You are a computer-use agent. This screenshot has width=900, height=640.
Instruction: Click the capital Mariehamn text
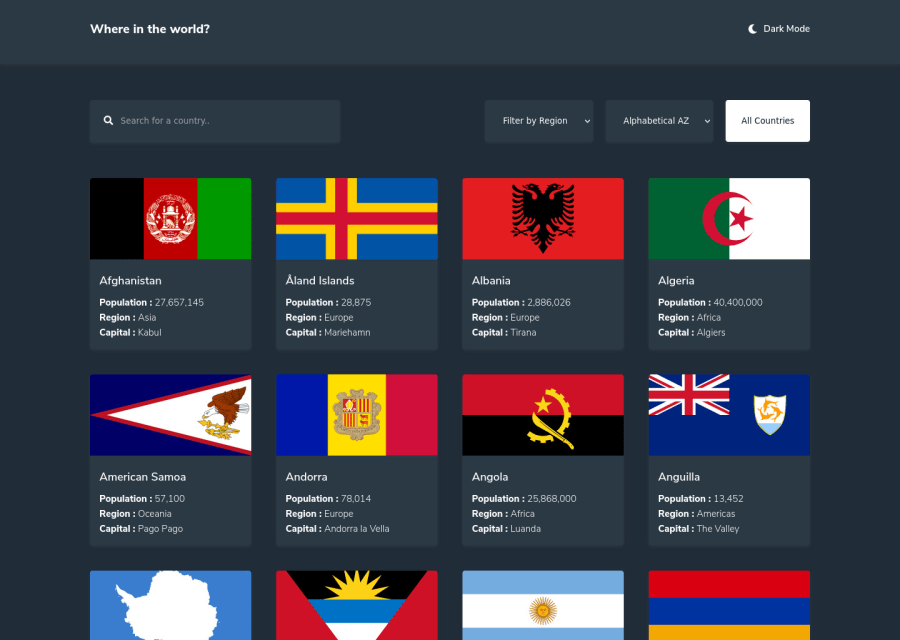pyautogui.click(x=347, y=332)
